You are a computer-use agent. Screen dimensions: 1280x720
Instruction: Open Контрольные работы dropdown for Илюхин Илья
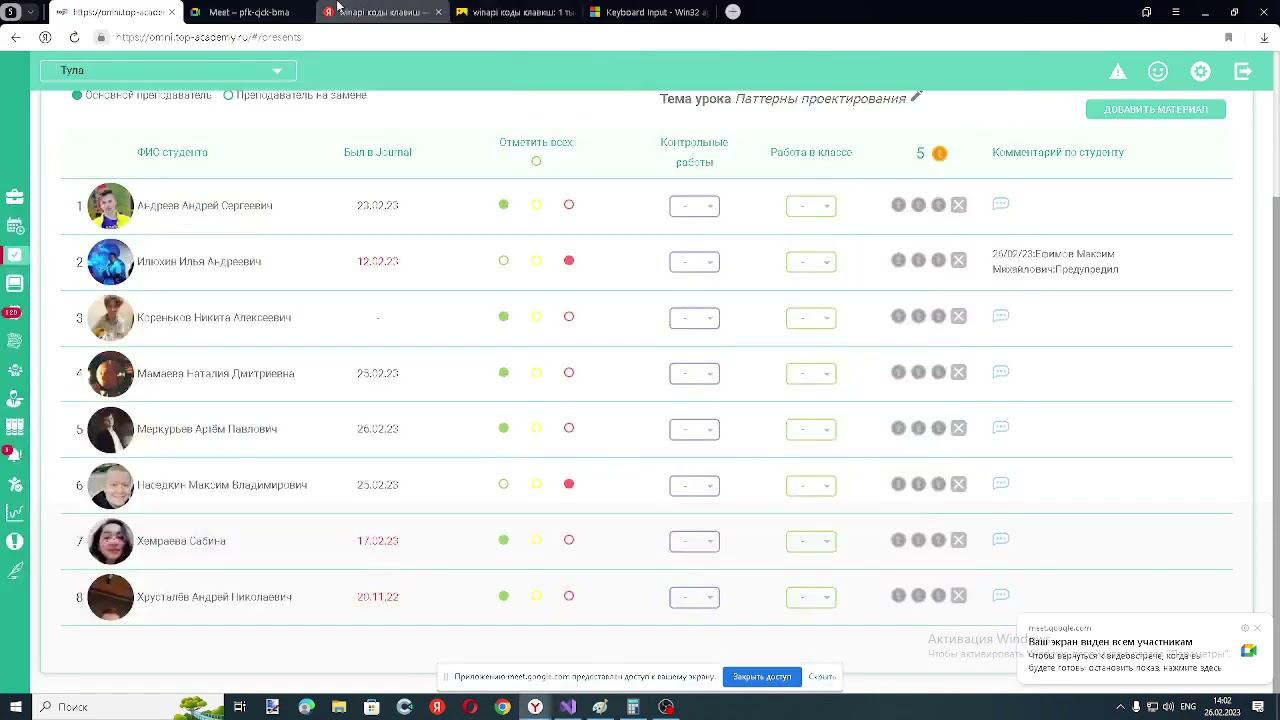[x=694, y=262]
